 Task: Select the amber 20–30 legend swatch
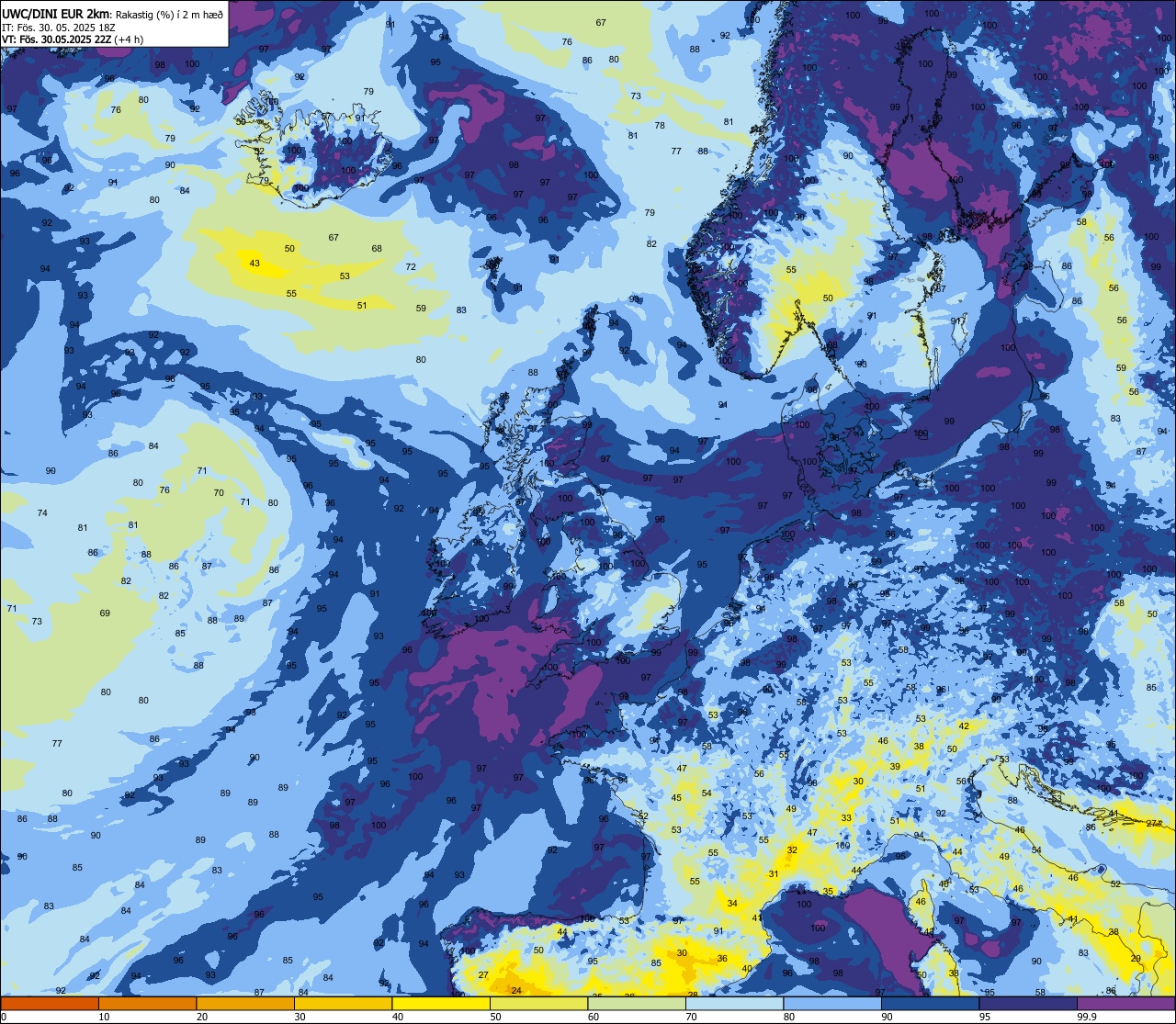[x=245, y=1003]
